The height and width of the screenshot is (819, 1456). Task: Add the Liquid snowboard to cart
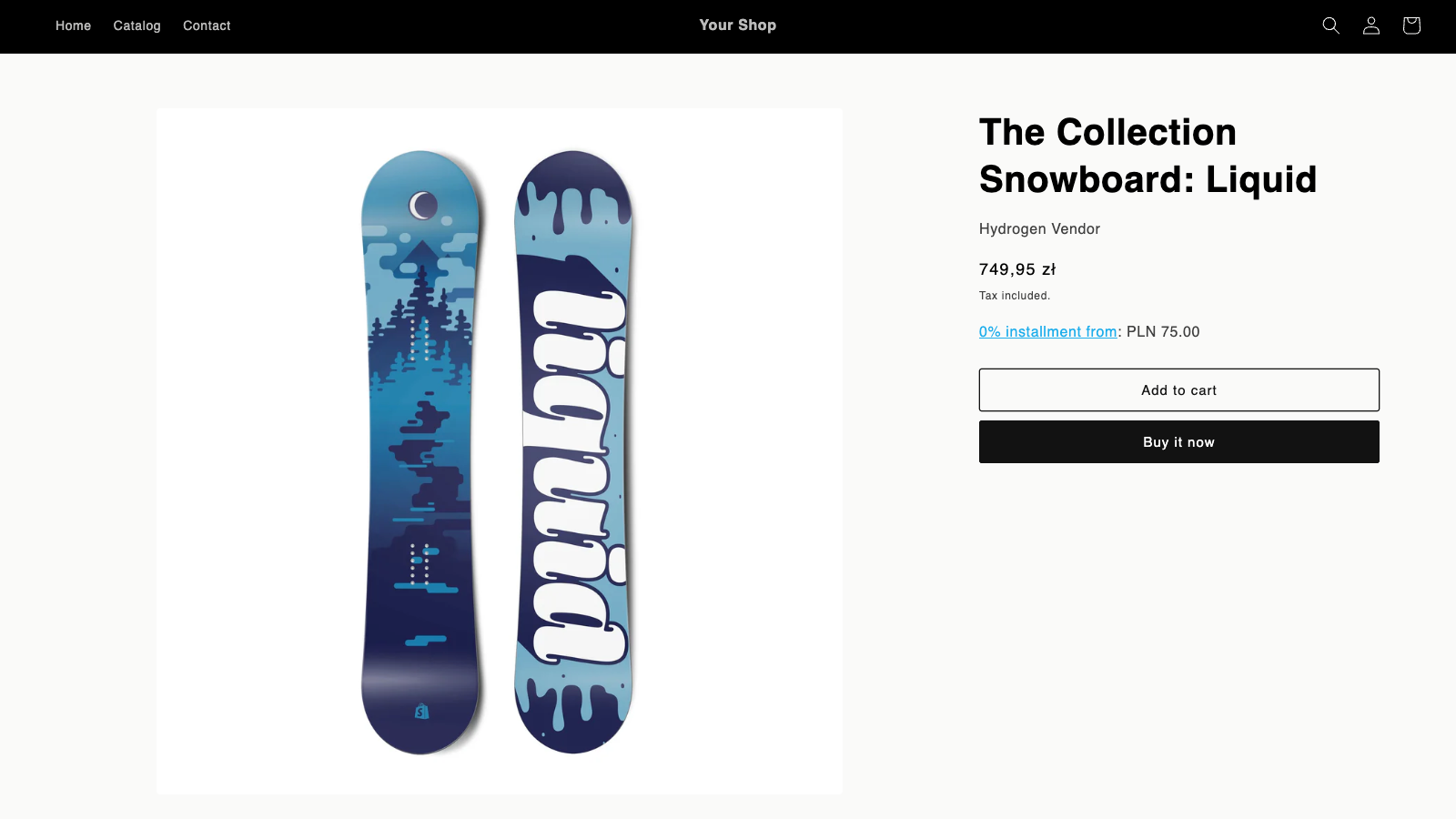1178,389
